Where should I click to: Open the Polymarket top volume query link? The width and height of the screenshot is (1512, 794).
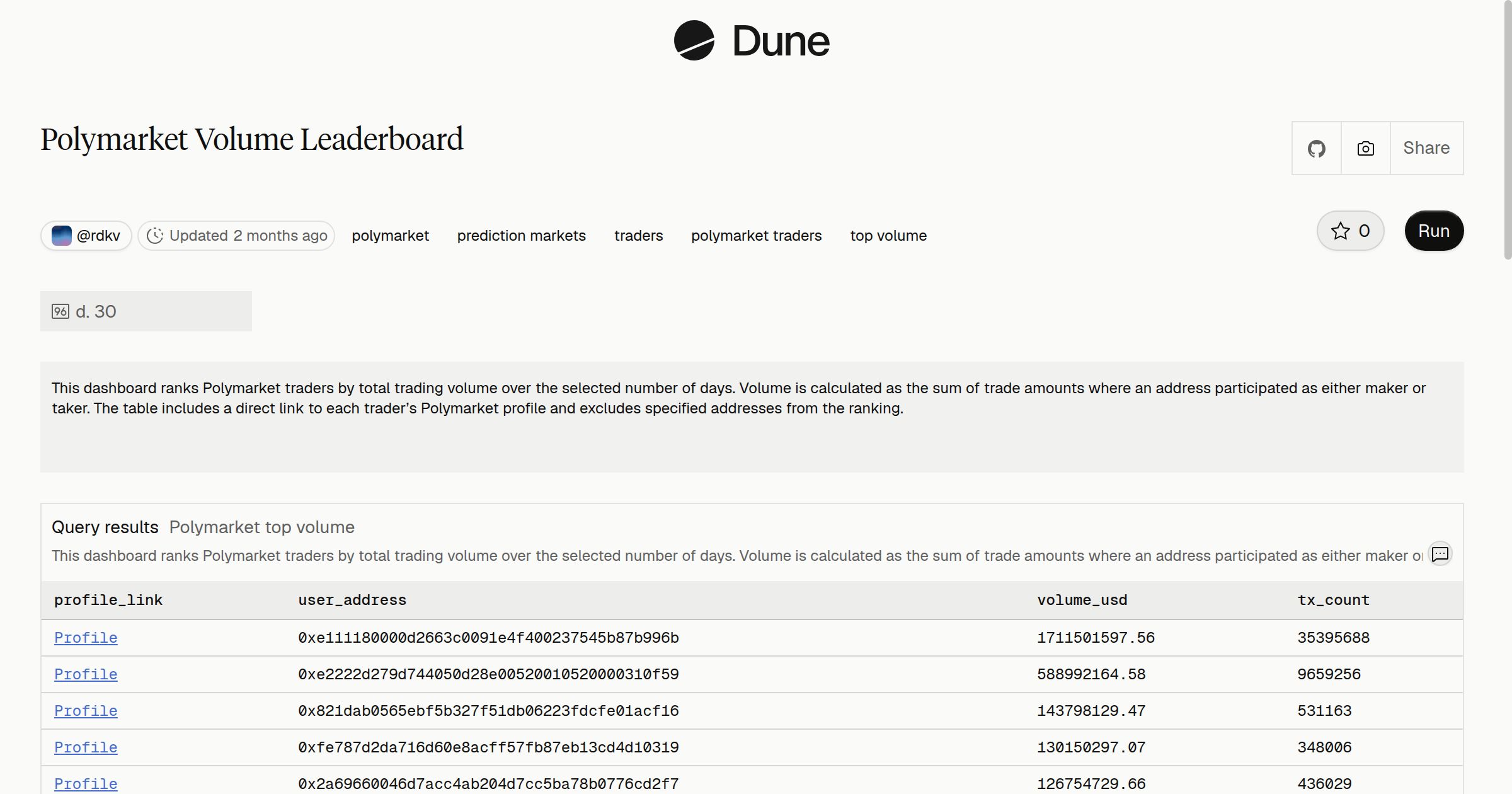261,527
